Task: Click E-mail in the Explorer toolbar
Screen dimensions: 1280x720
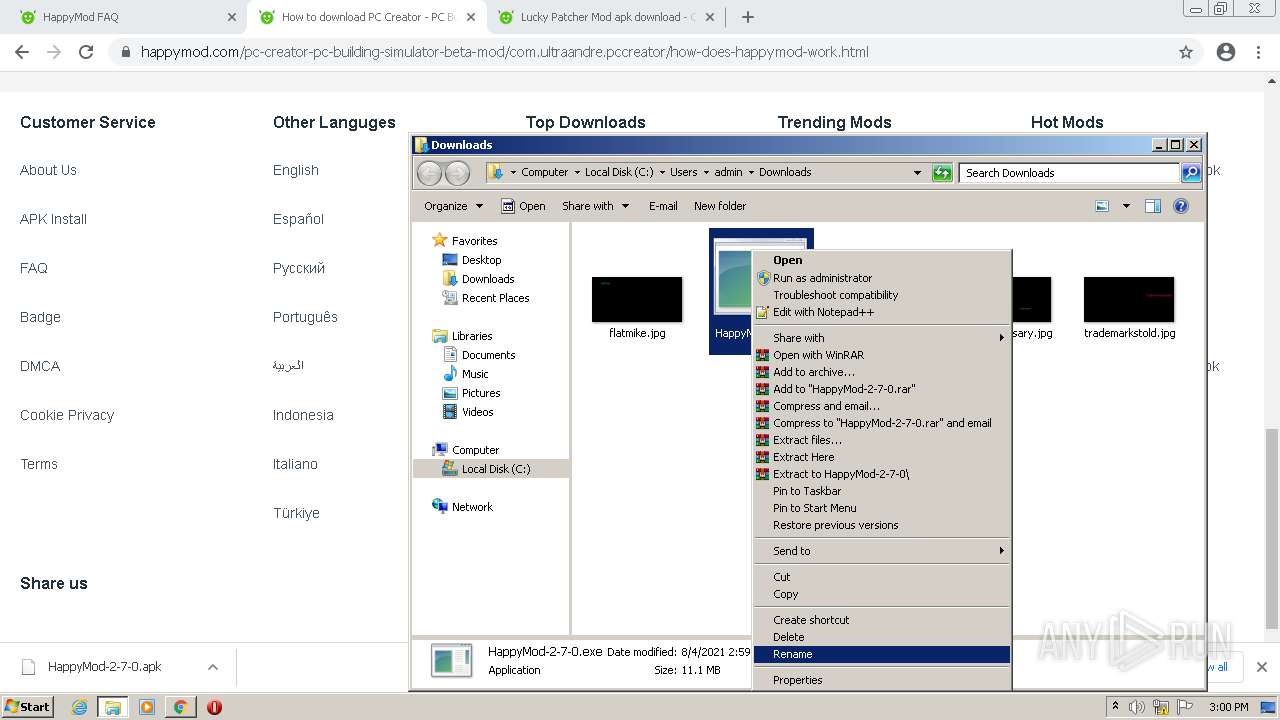Action: (x=663, y=206)
